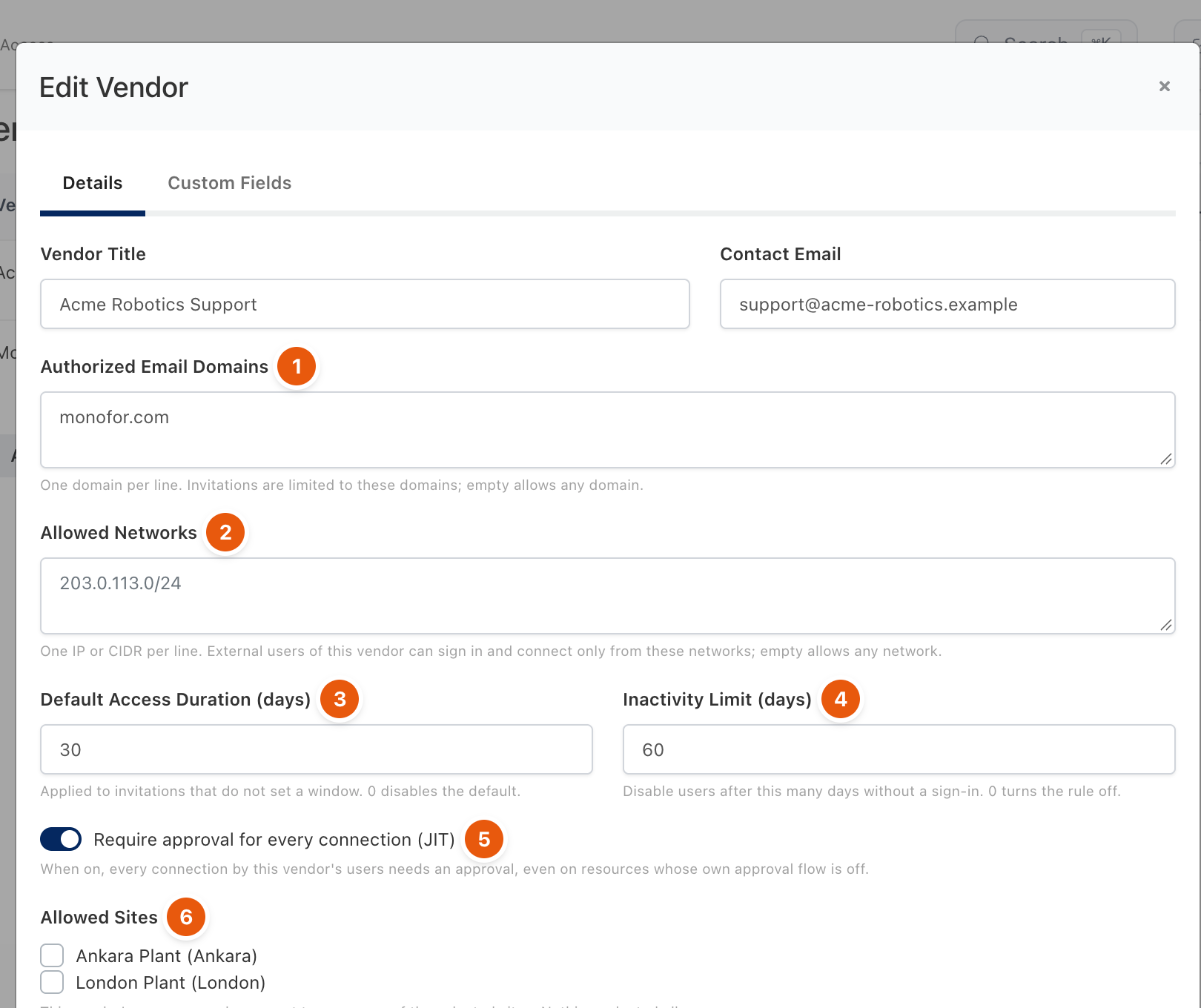Image resolution: width=1201 pixels, height=1008 pixels.
Task: Click 'Disable users after this many days' hint
Action: [x=872, y=791]
